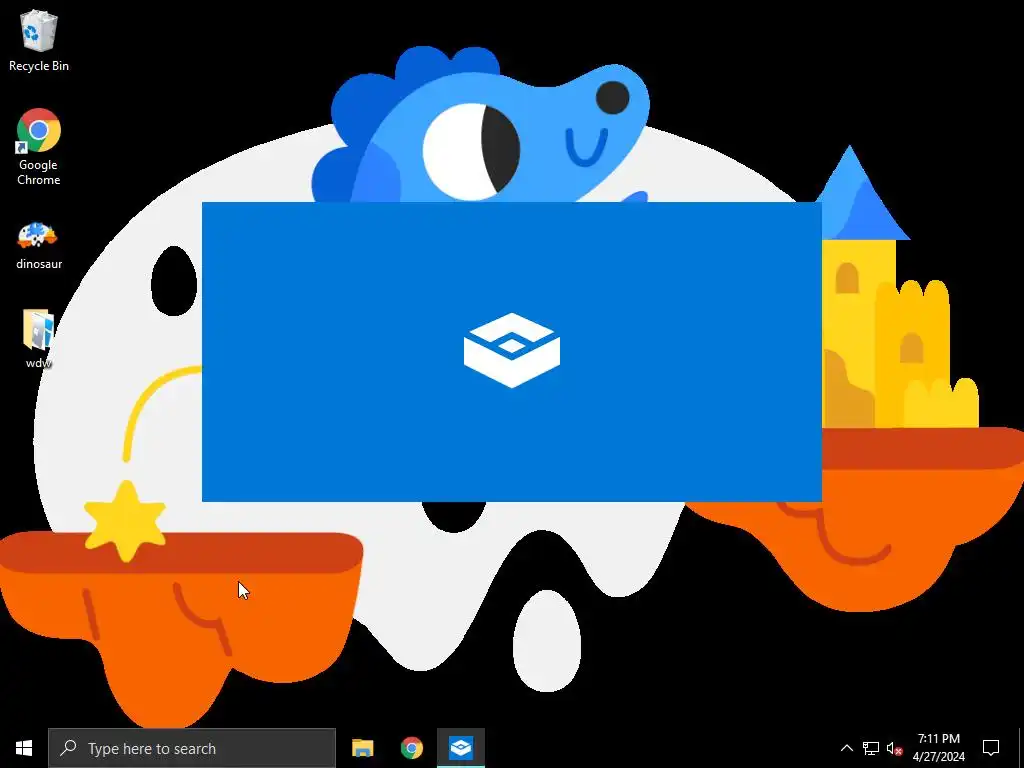The width and height of the screenshot is (1024, 768).
Task: Open the clock showing 7:11 PM
Action: (x=938, y=748)
